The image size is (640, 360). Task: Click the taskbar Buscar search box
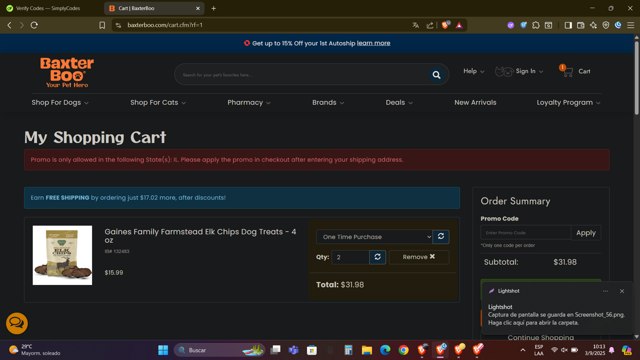pyautogui.click(x=219, y=350)
